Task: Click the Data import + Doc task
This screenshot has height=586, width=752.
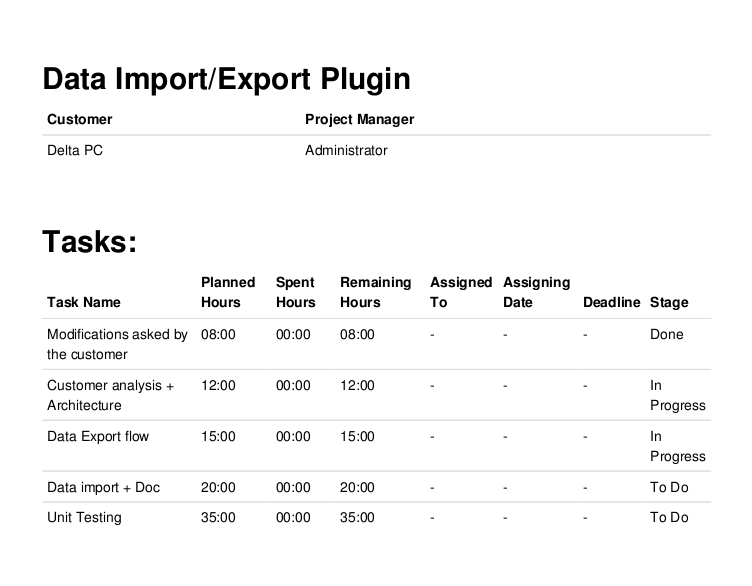Action: point(103,488)
